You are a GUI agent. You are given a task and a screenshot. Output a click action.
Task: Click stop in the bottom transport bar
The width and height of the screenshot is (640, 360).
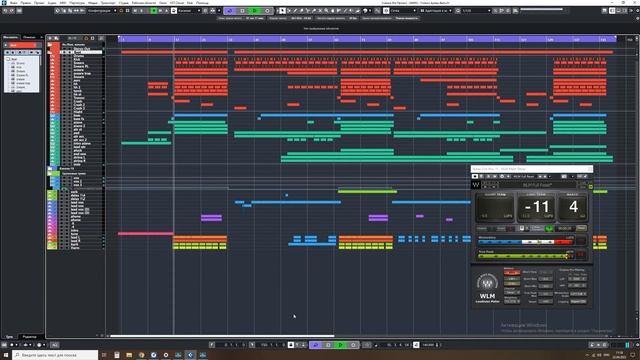(x=328, y=345)
